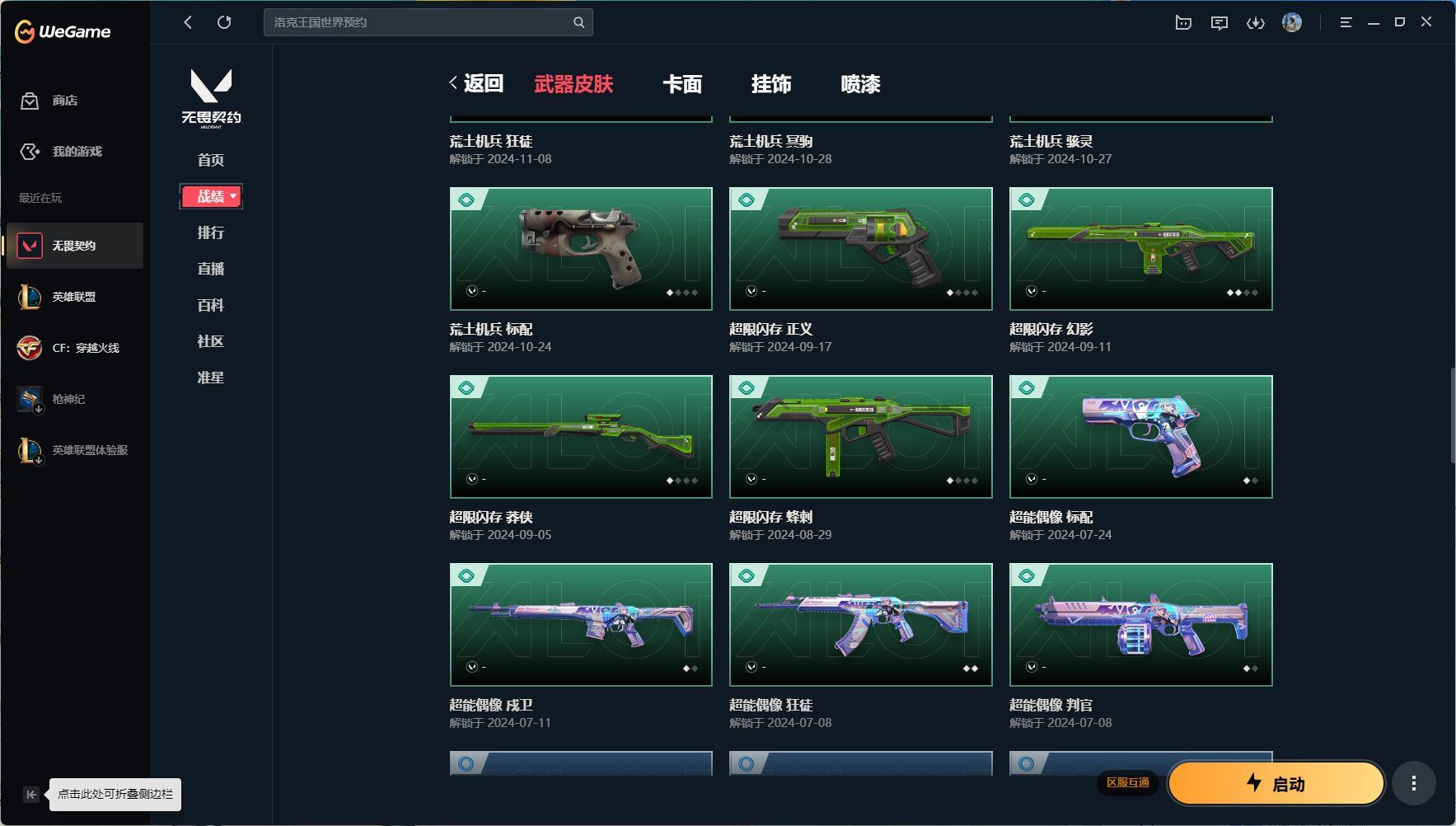Switch to the 挂饰 tab
The height and width of the screenshot is (826, 1456).
click(770, 84)
